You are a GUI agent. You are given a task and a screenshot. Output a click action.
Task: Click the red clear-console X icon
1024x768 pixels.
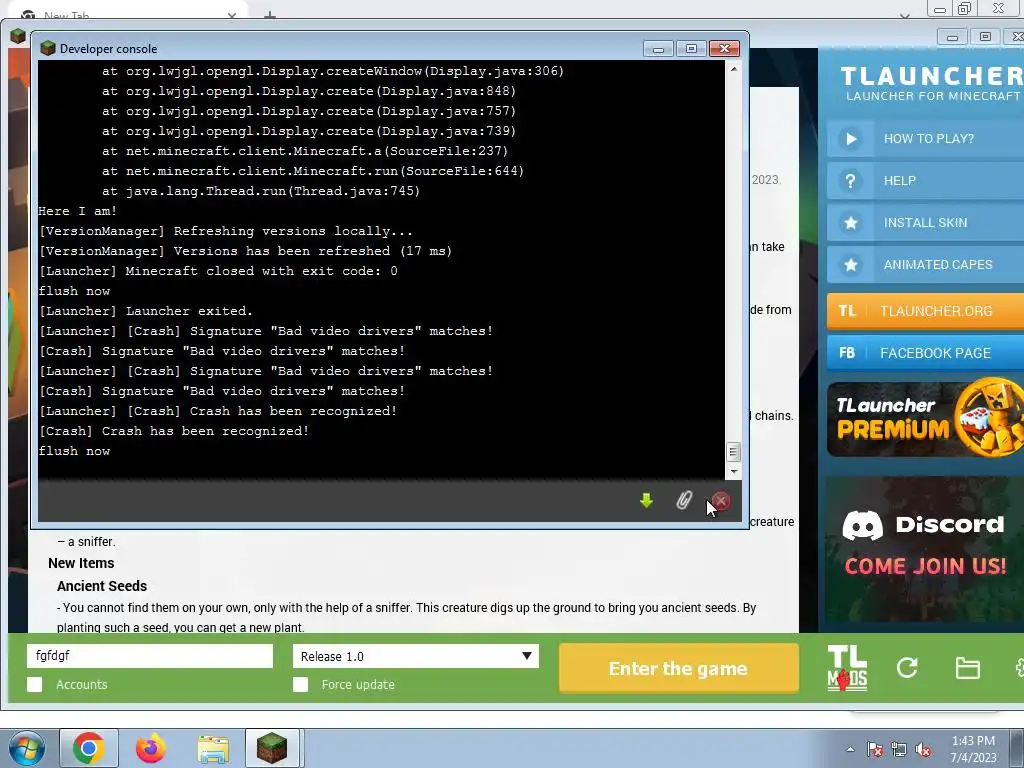point(721,501)
